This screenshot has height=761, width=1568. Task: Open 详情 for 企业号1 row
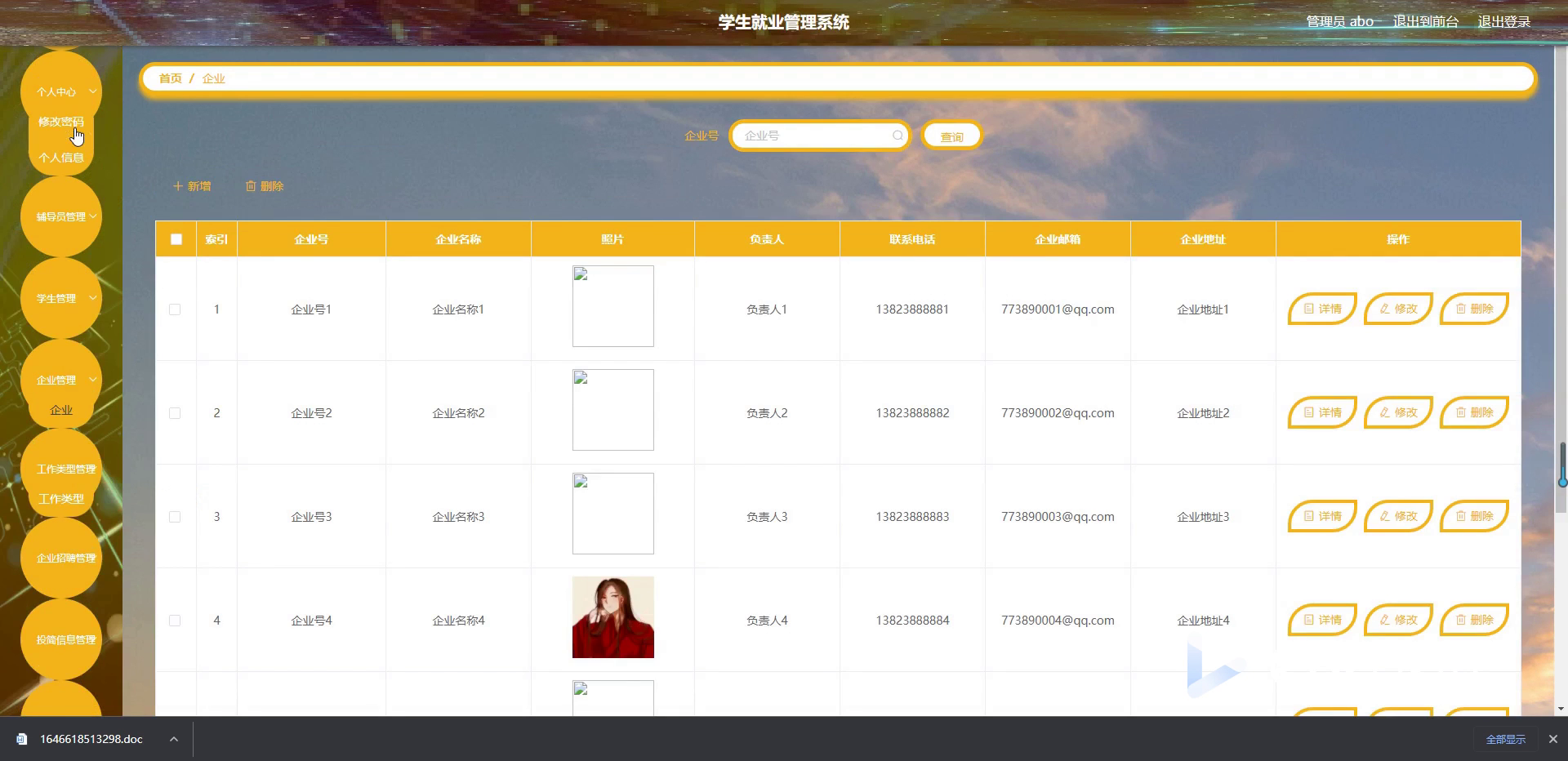(x=1321, y=309)
